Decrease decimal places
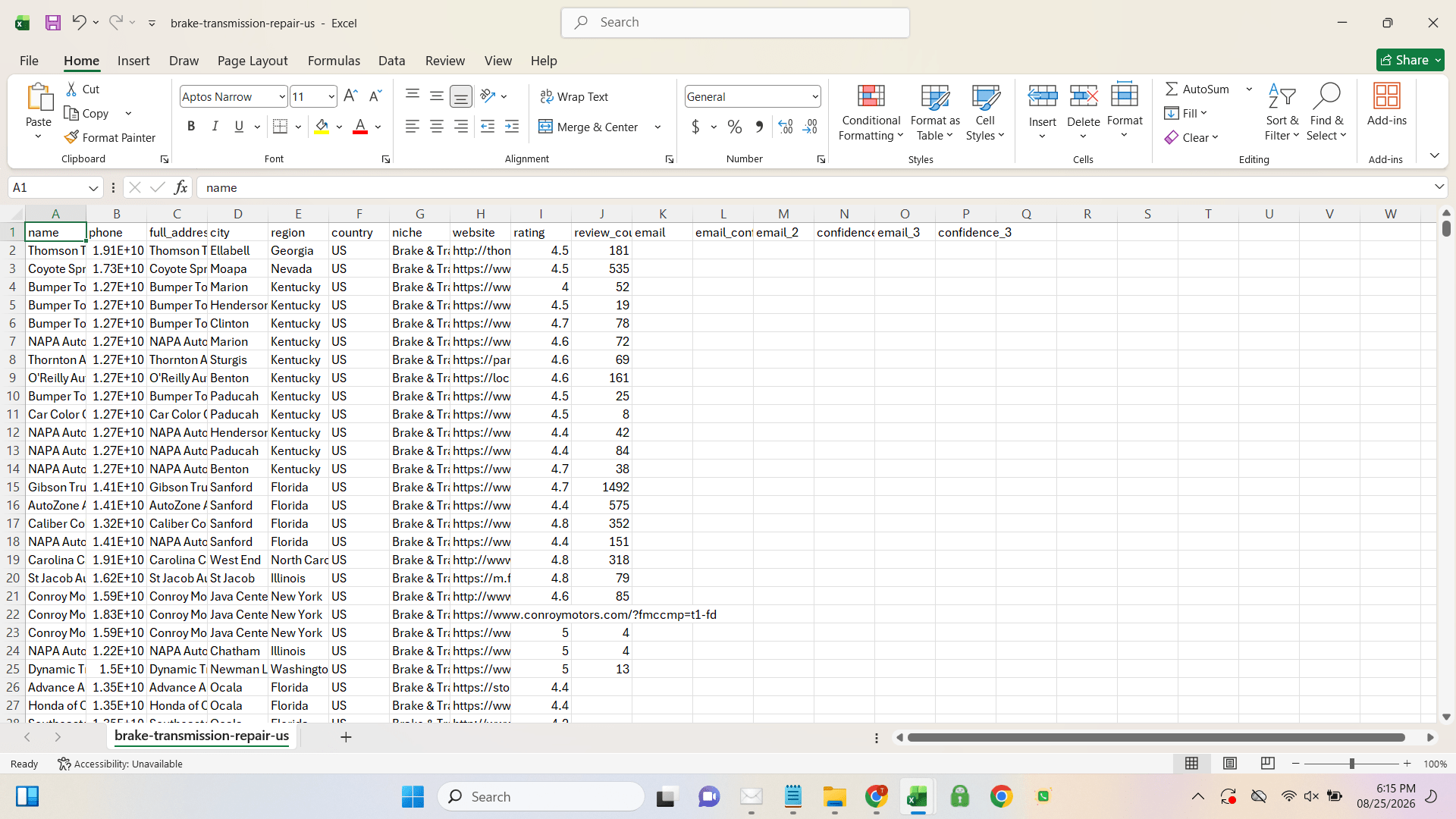 tap(810, 127)
